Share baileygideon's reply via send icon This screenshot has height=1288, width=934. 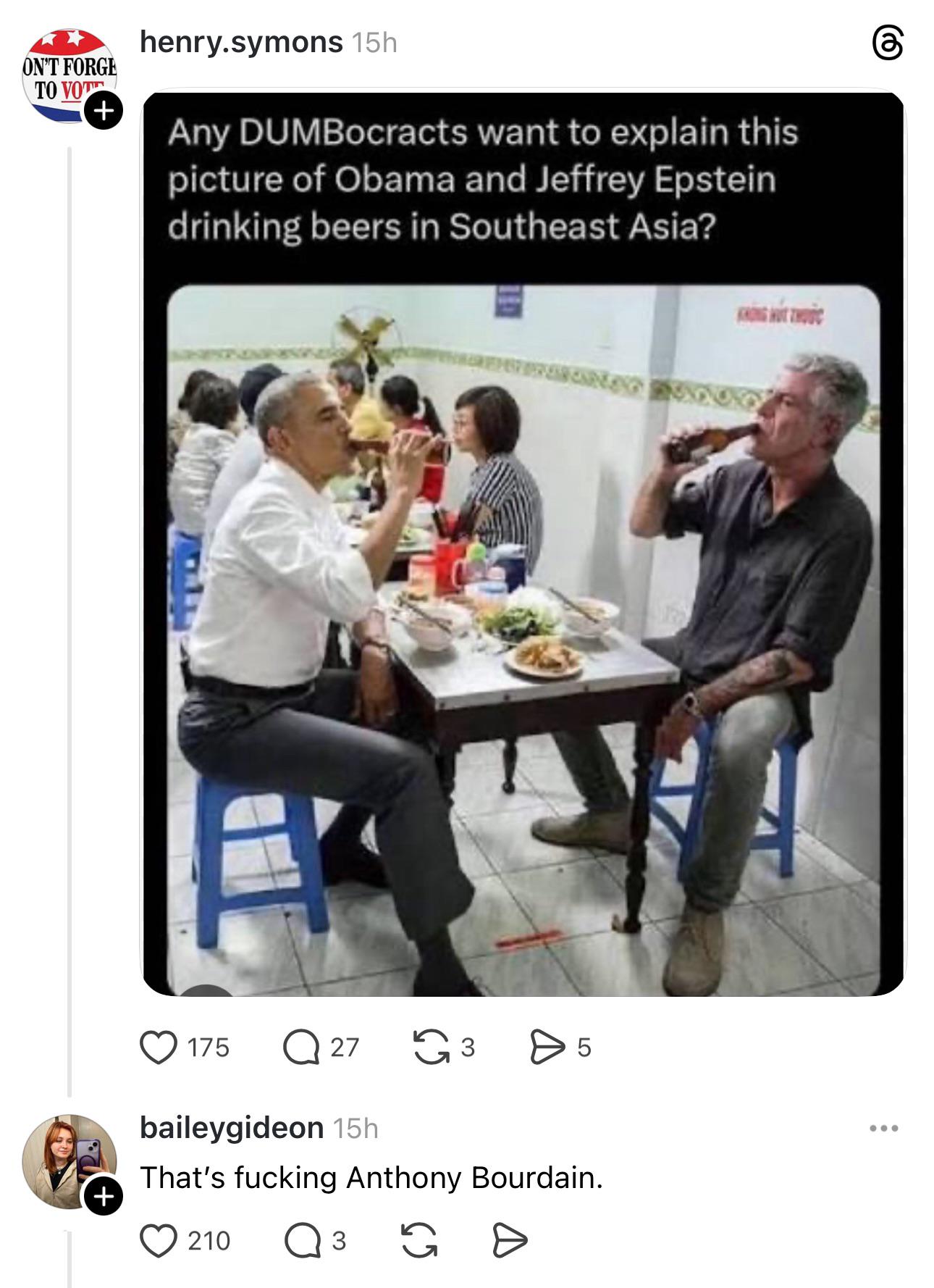pos(510,1241)
